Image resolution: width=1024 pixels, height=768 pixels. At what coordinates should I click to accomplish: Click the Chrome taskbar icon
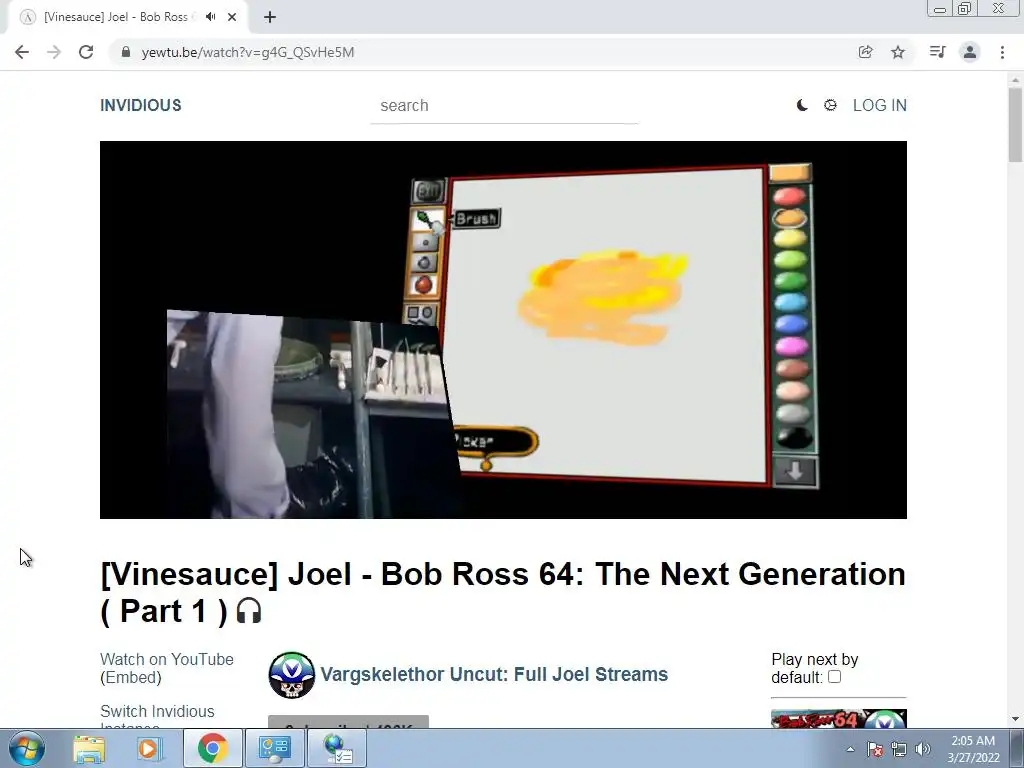tap(212, 748)
